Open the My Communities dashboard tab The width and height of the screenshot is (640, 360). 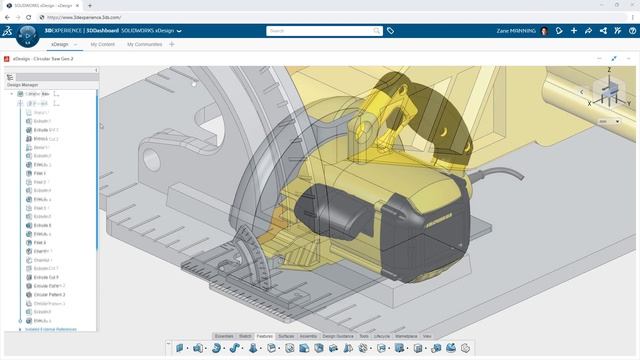tap(144, 44)
